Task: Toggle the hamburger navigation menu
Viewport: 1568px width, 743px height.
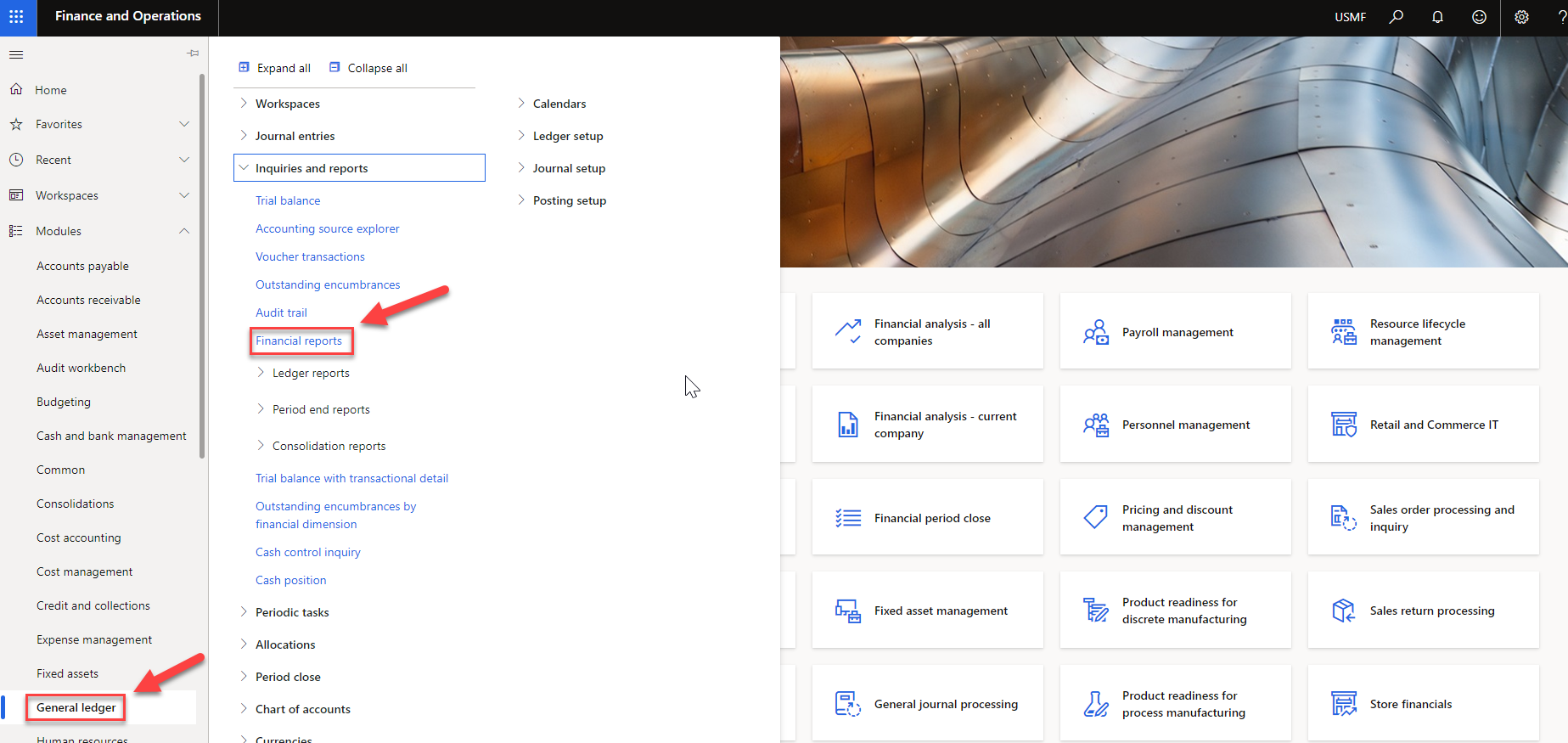Action: click(x=16, y=55)
